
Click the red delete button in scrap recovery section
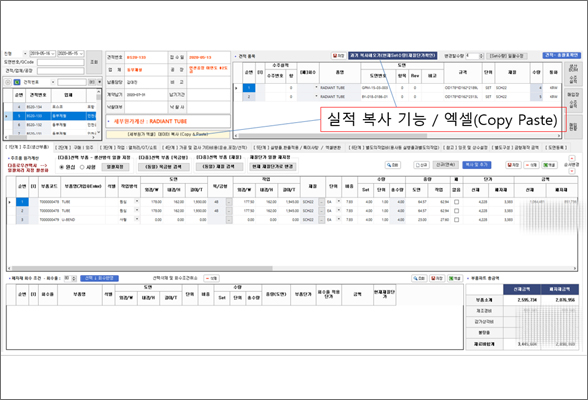pos(211,278)
